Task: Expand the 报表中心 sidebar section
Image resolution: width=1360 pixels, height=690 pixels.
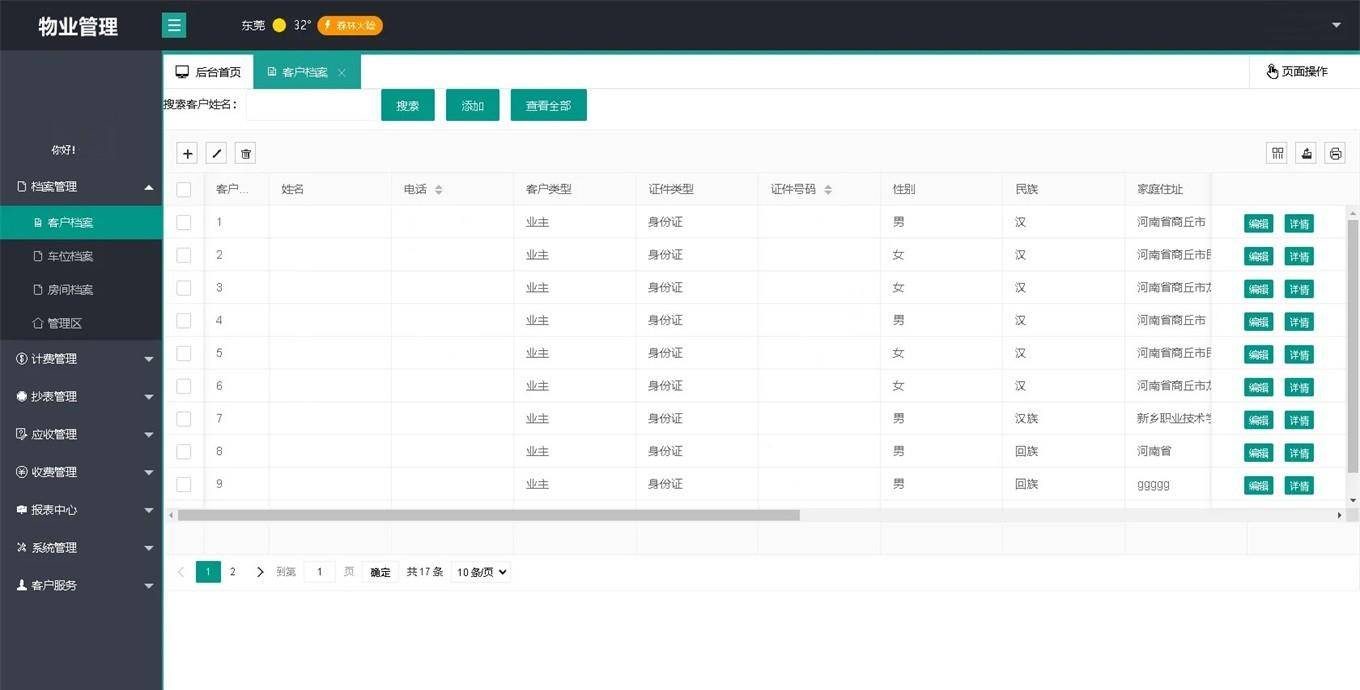Action: pyautogui.click(x=81, y=510)
